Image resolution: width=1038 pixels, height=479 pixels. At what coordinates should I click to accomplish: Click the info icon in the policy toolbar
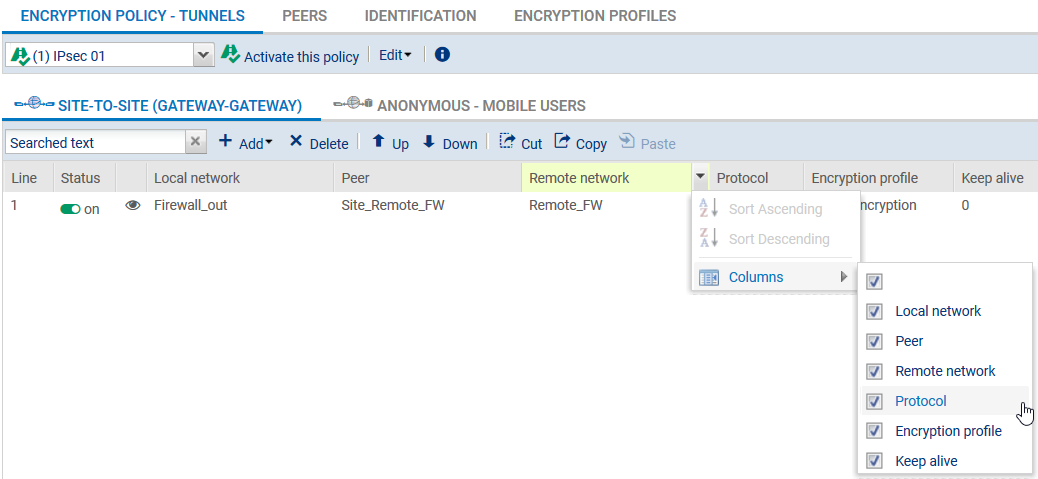click(442, 55)
